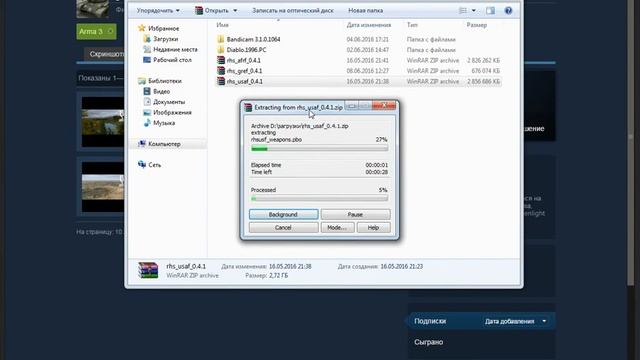Select rhs_gref_0.4.1 file name
The width and height of the screenshot is (640, 360).
[x=244, y=71]
